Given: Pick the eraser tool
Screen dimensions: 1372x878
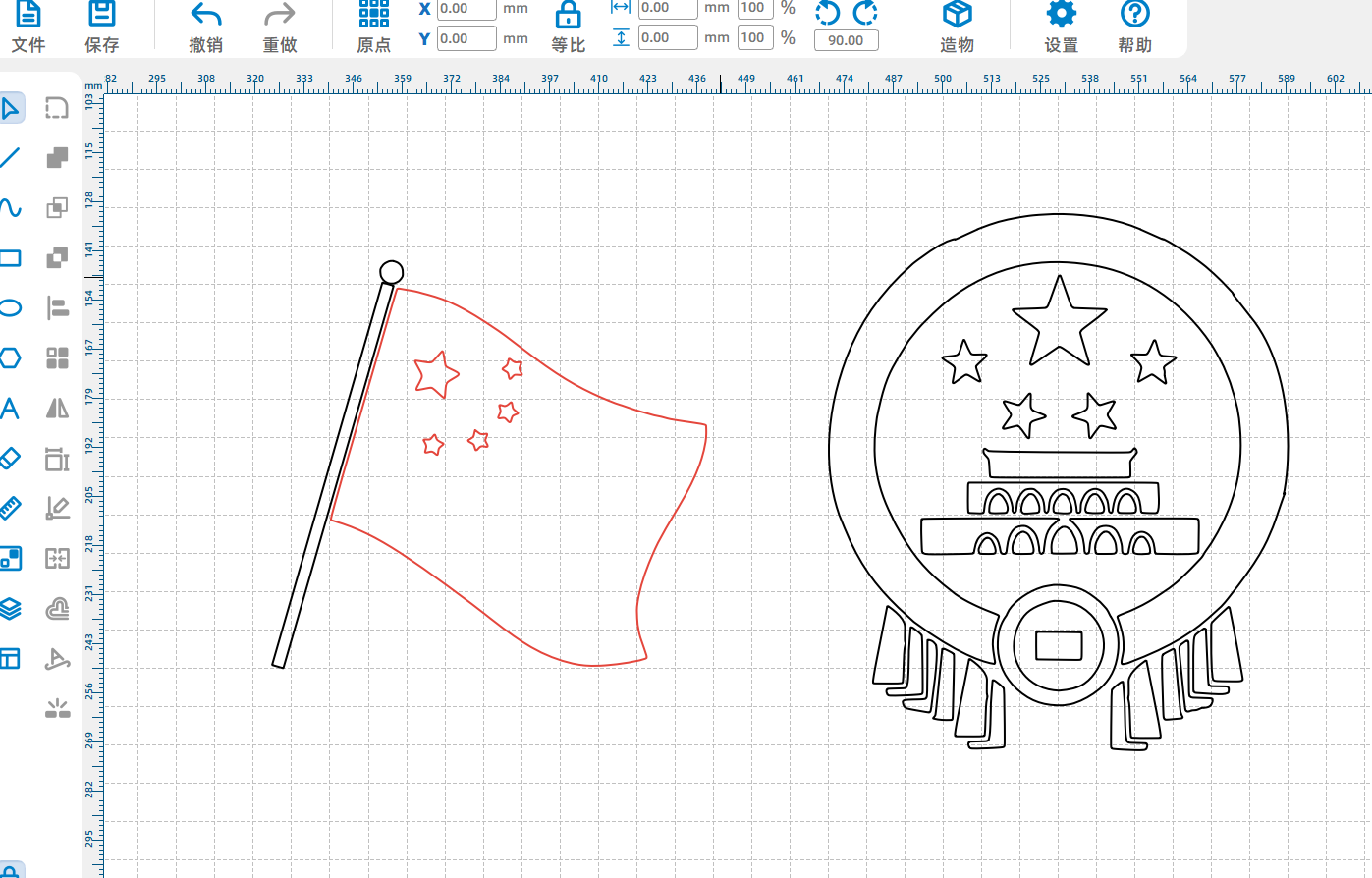Looking at the screenshot, I should (11, 459).
